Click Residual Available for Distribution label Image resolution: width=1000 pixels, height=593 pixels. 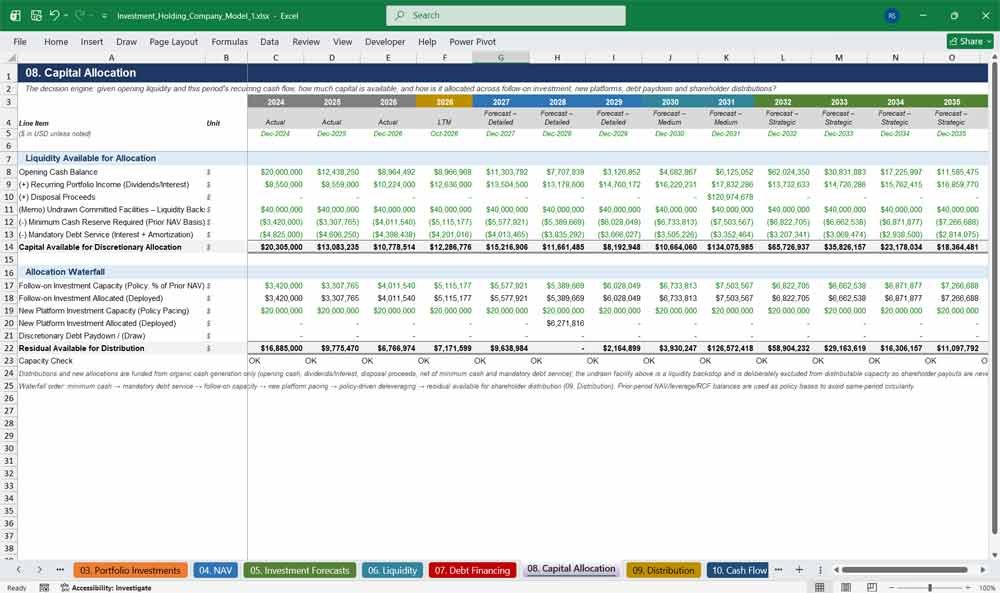tap(82, 348)
